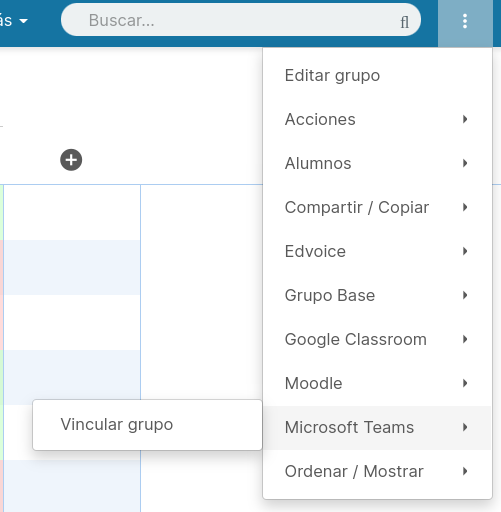Click the empty top-left grid cell

tap(72, 212)
